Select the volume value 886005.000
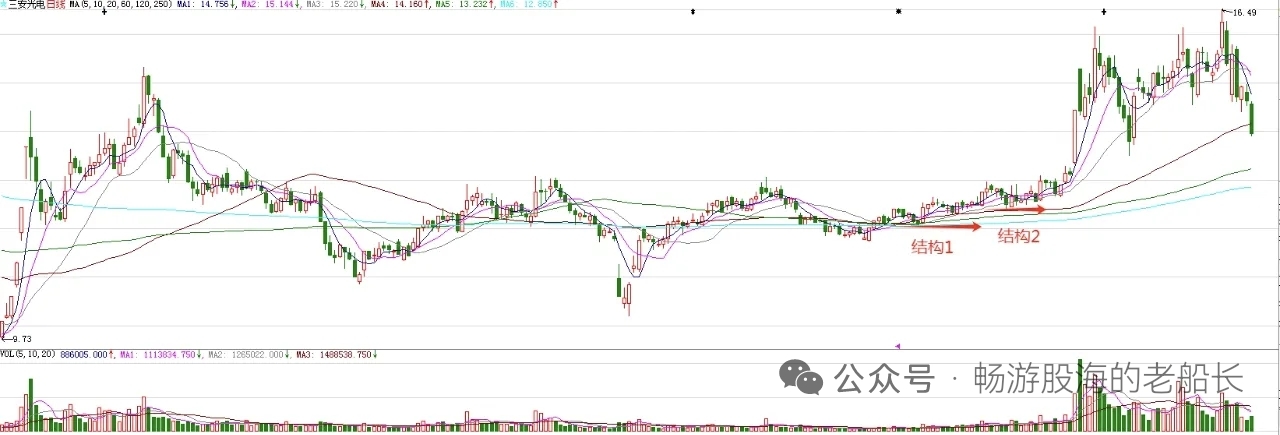Screen dimensions: 1280x435 (86, 354)
